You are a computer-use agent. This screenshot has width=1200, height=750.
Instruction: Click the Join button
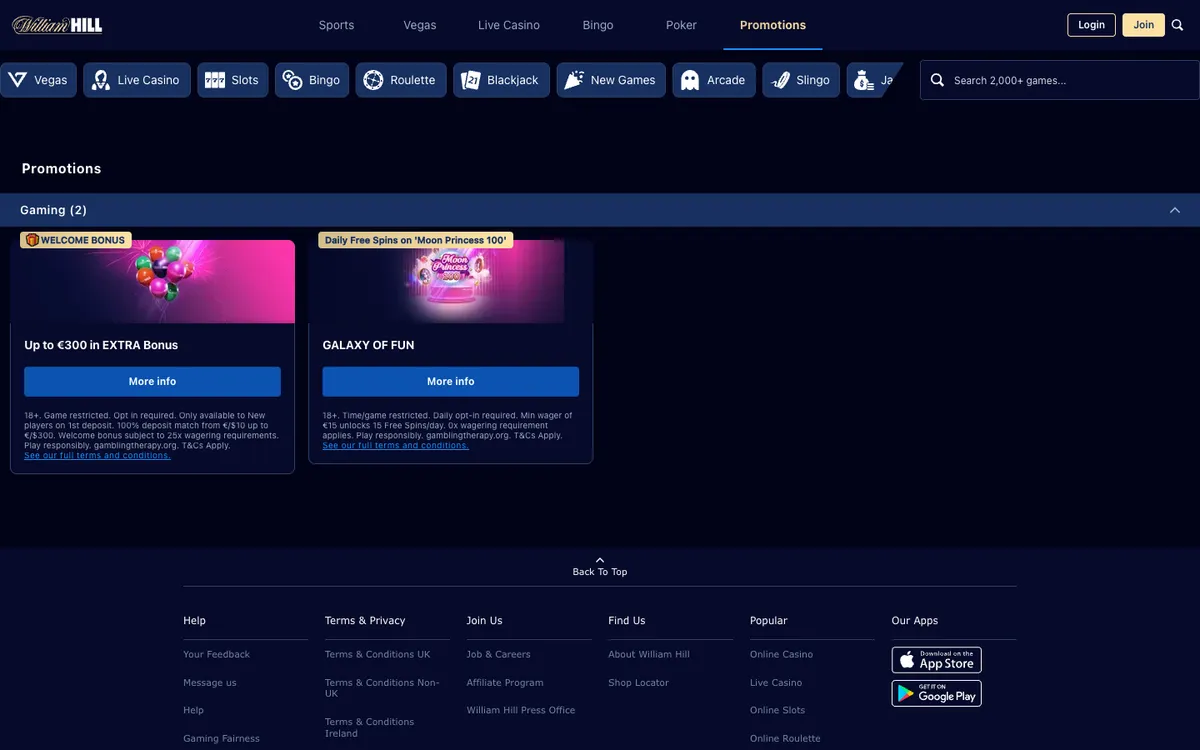click(x=1143, y=25)
